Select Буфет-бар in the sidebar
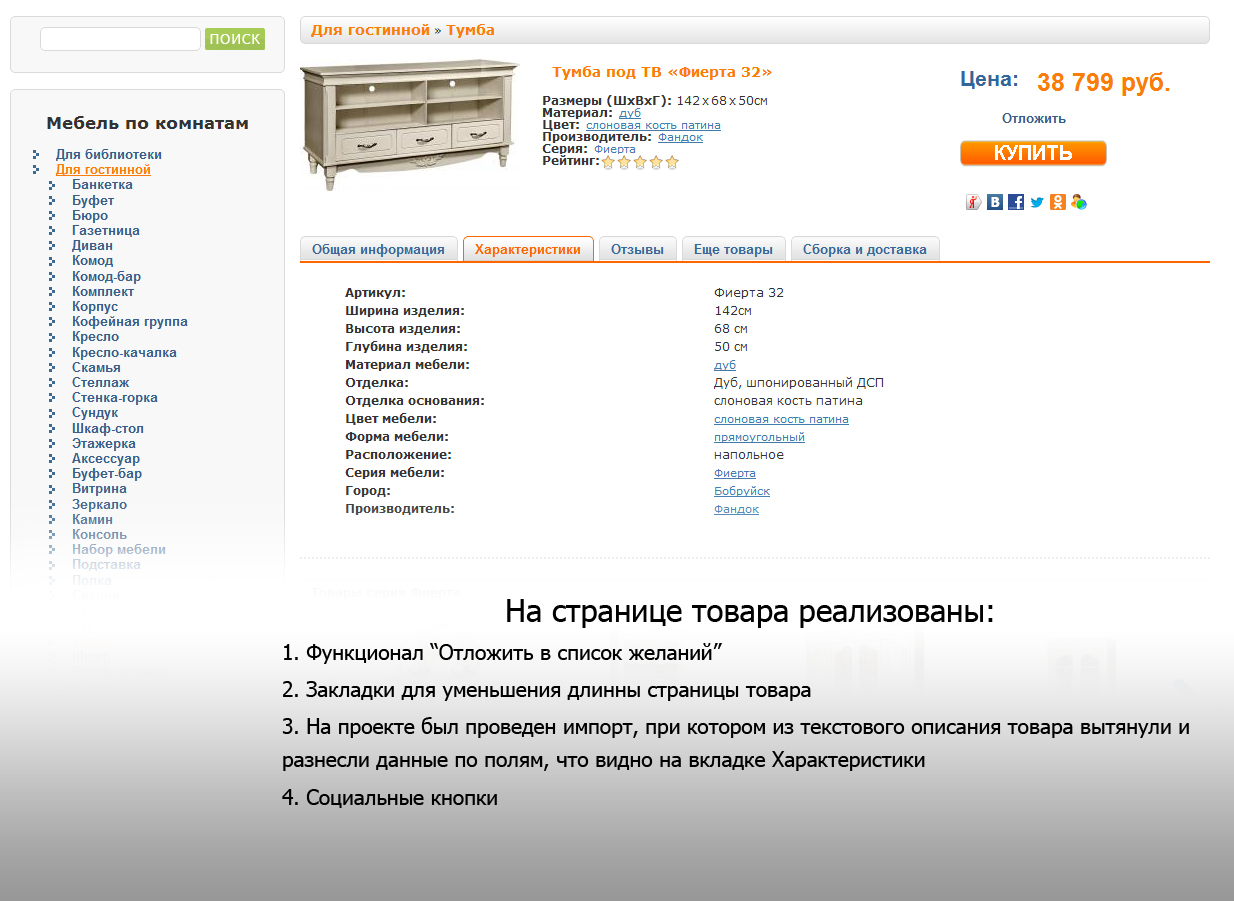The width and height of the screenshot is (1234, 901). pos(107,473)
